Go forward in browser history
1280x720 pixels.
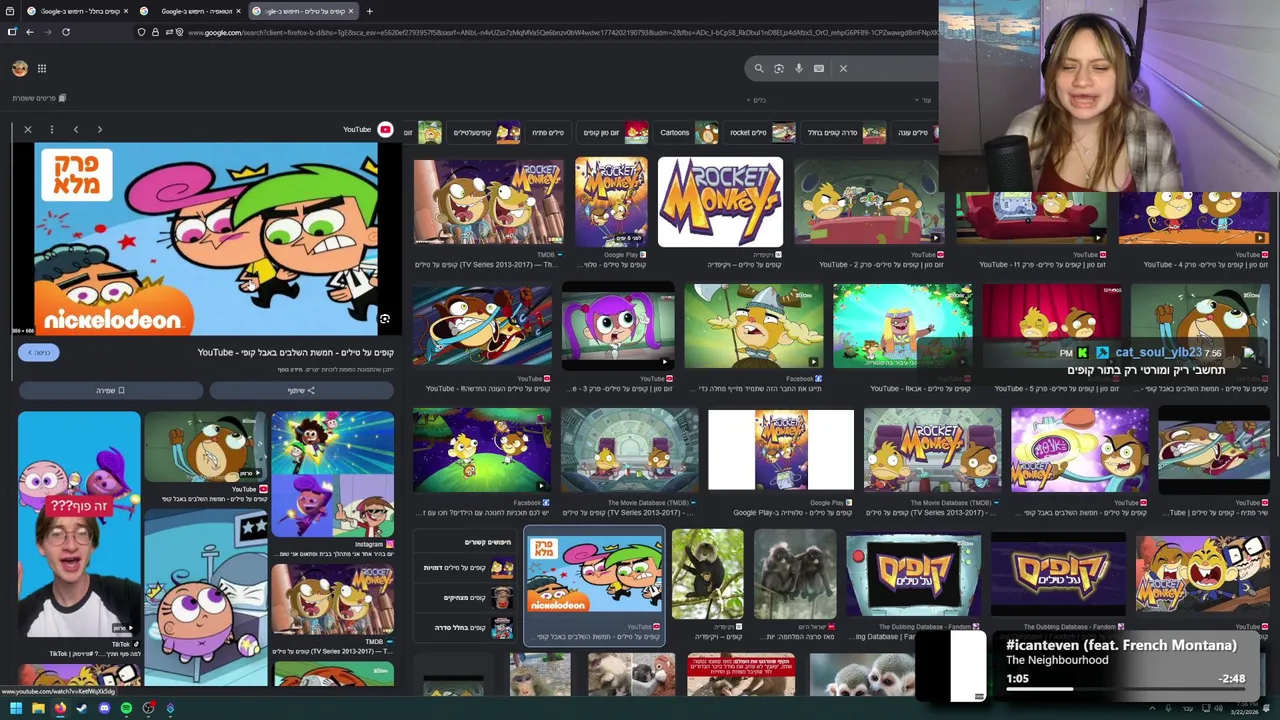click(x=47, y=32)
